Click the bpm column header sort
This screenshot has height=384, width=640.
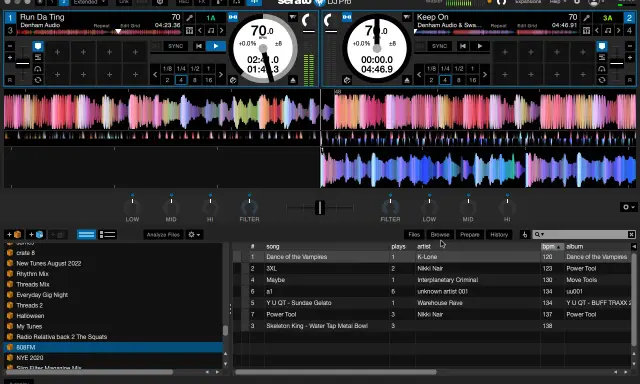(552, 246)
